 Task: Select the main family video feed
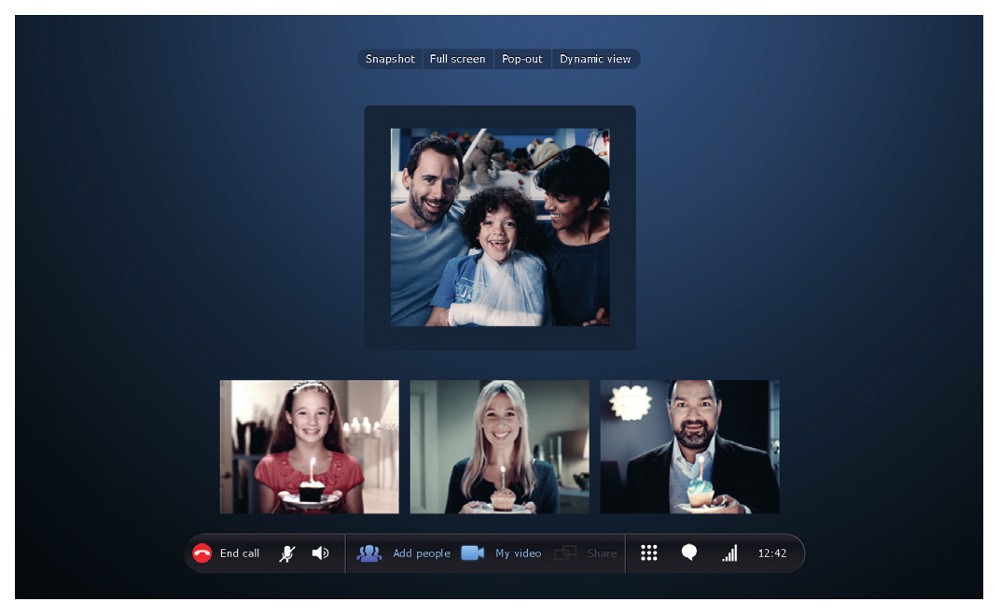click(499, 227)
